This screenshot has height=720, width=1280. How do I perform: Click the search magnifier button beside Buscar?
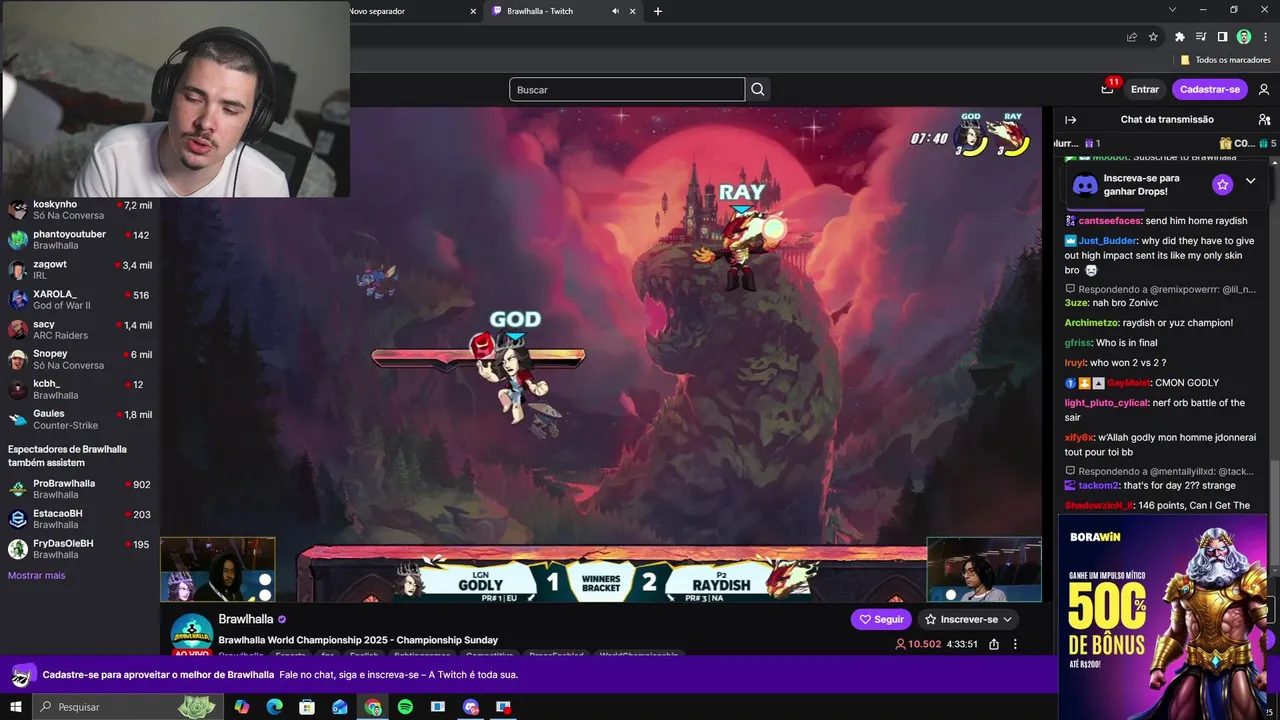[758, 90]
